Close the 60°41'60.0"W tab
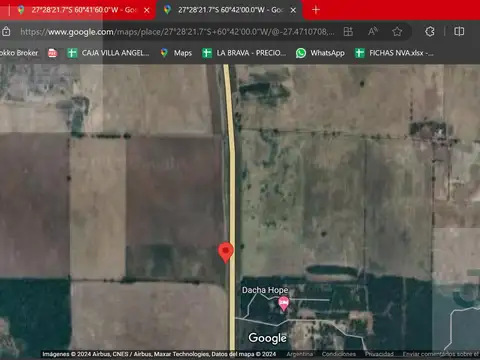The width and height of the screenshot is (480, 360). click(147, 10)
